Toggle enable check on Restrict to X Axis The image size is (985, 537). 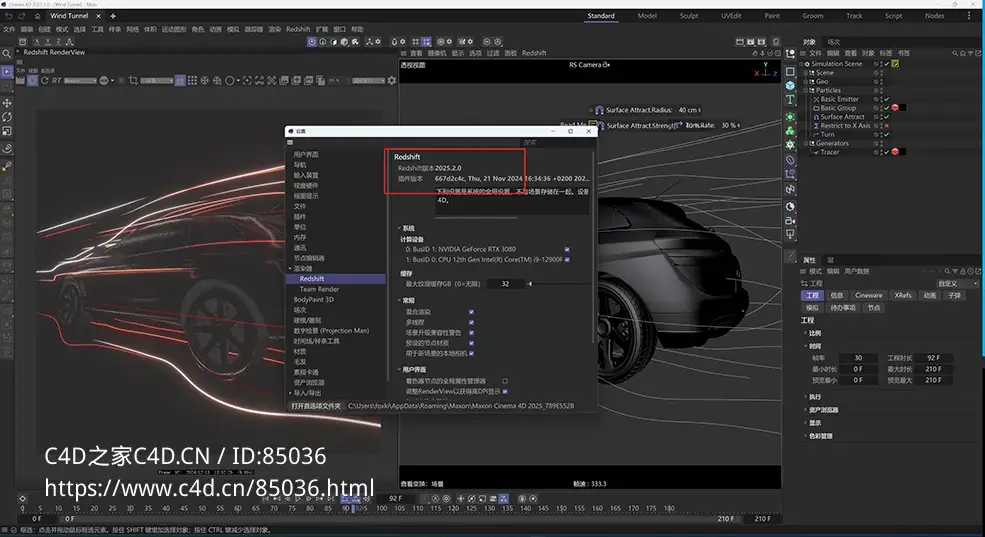[886, 126]
